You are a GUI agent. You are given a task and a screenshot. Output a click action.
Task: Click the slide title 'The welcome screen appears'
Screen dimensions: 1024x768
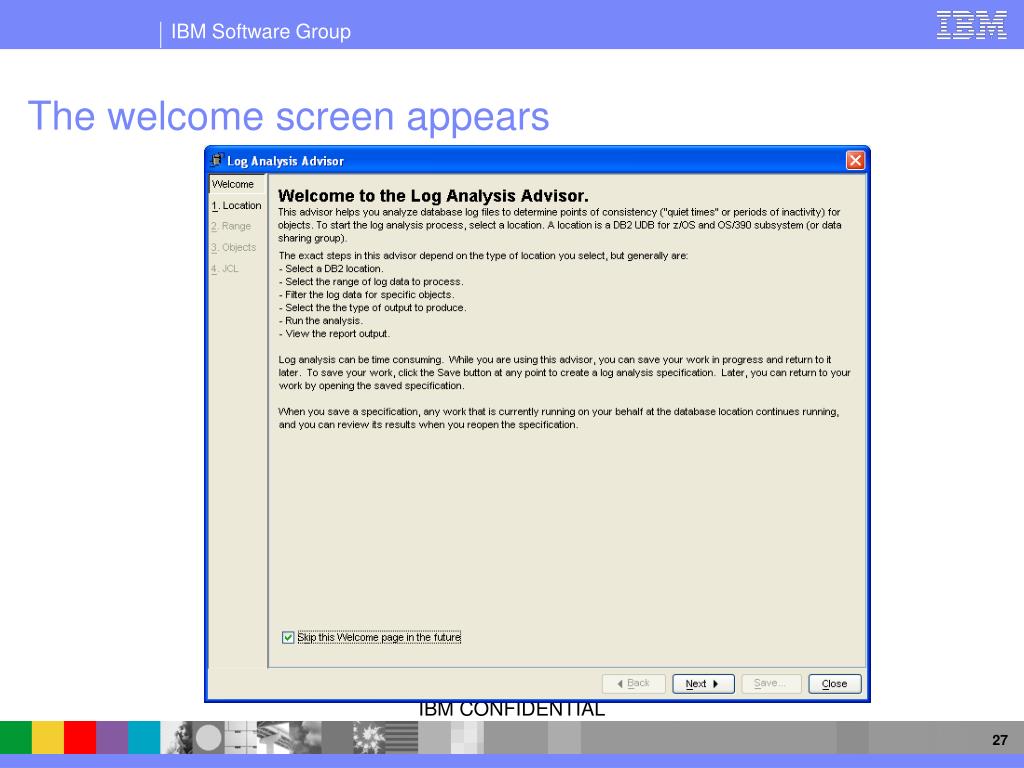(288, 116)
